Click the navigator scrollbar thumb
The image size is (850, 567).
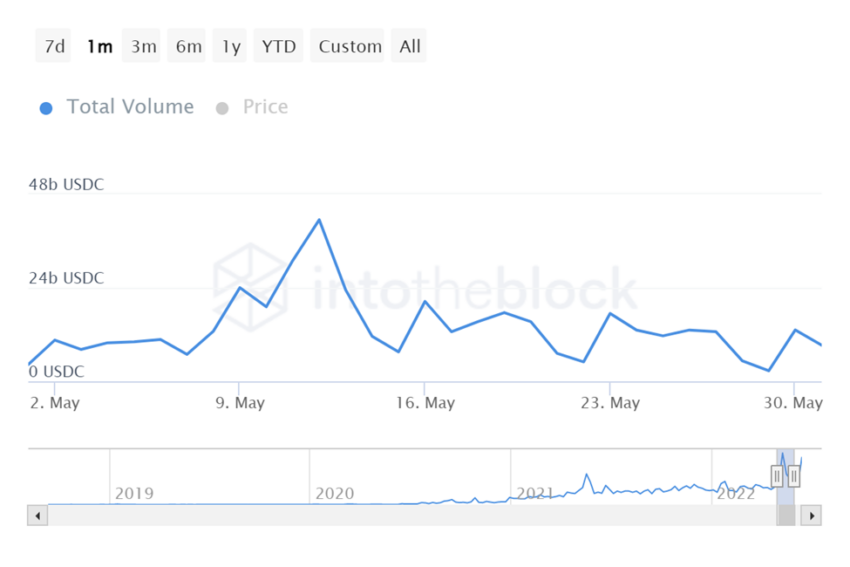785,516
